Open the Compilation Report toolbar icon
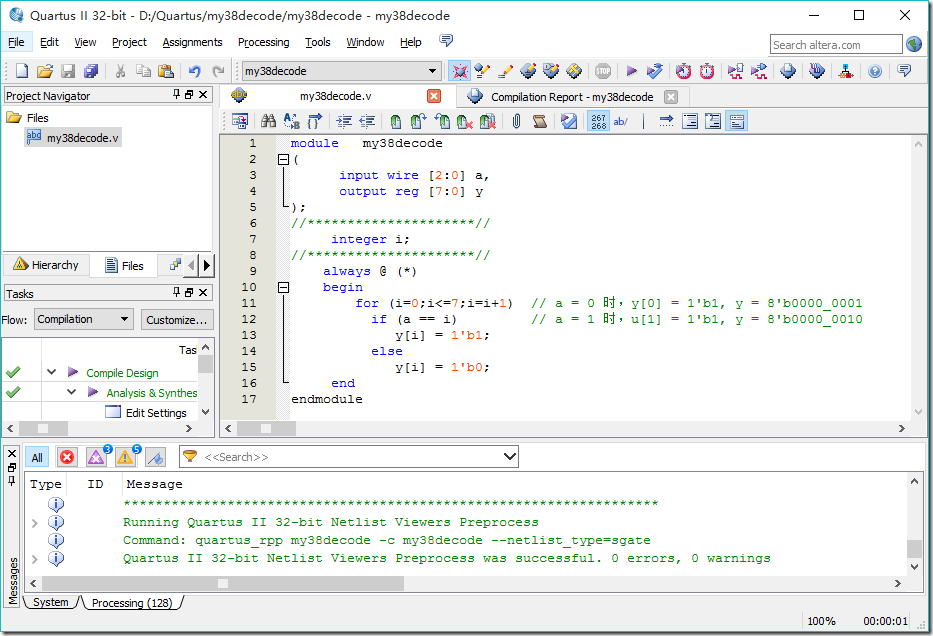 click(788, 71)
